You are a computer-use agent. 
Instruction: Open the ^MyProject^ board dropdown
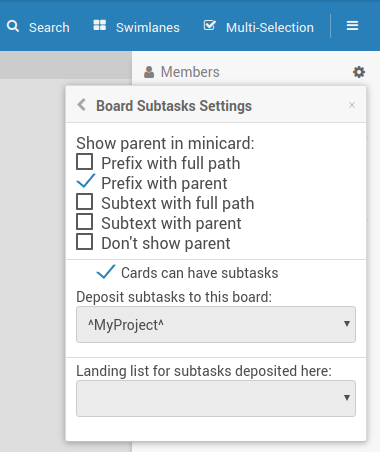[216, 325]
